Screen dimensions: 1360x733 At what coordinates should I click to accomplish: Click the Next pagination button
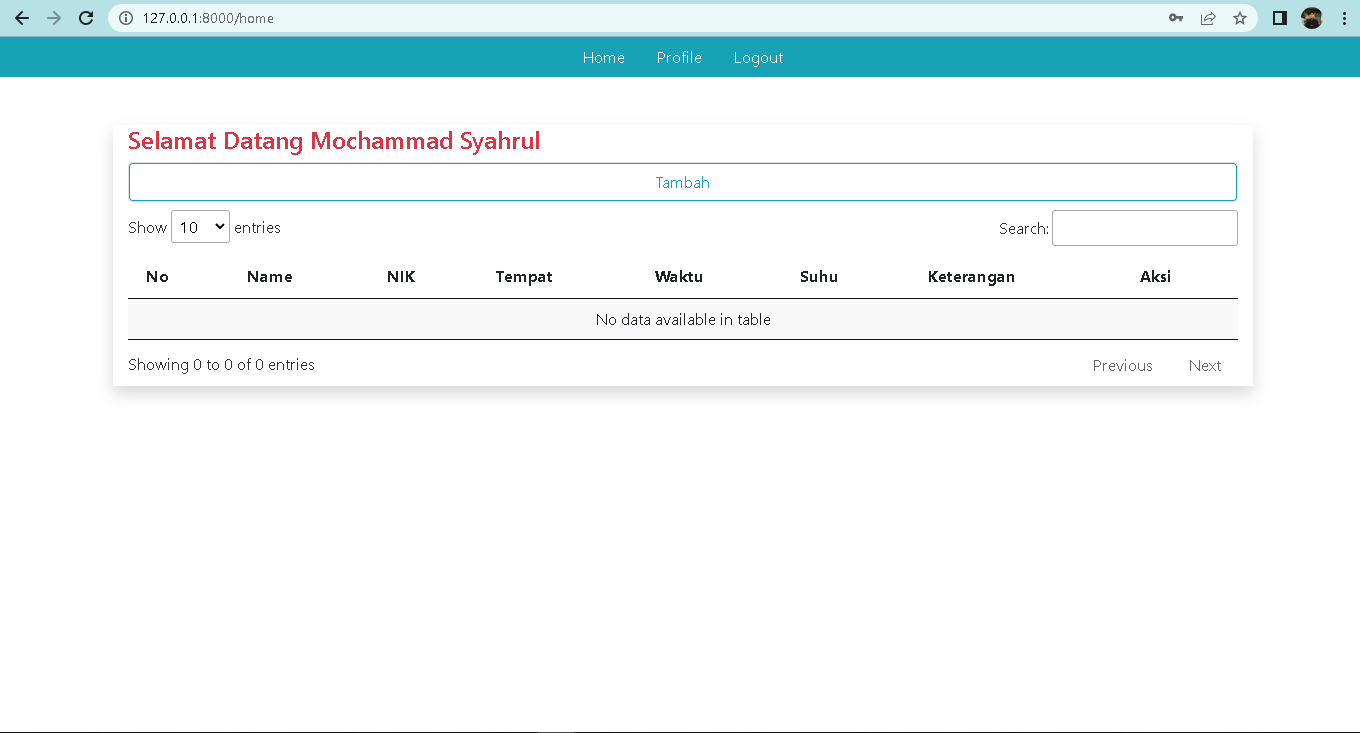tap(1205, 366)
